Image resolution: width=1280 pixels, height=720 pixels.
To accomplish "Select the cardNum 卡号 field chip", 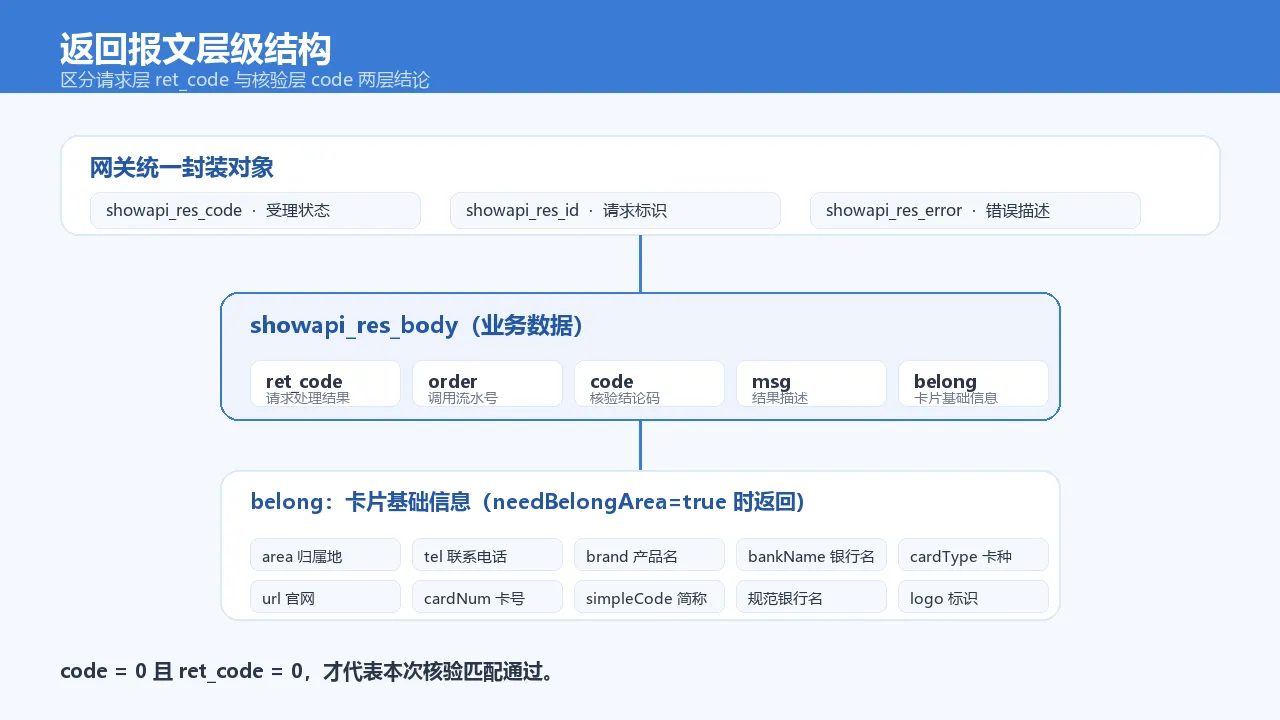I will tap(487, 597).
